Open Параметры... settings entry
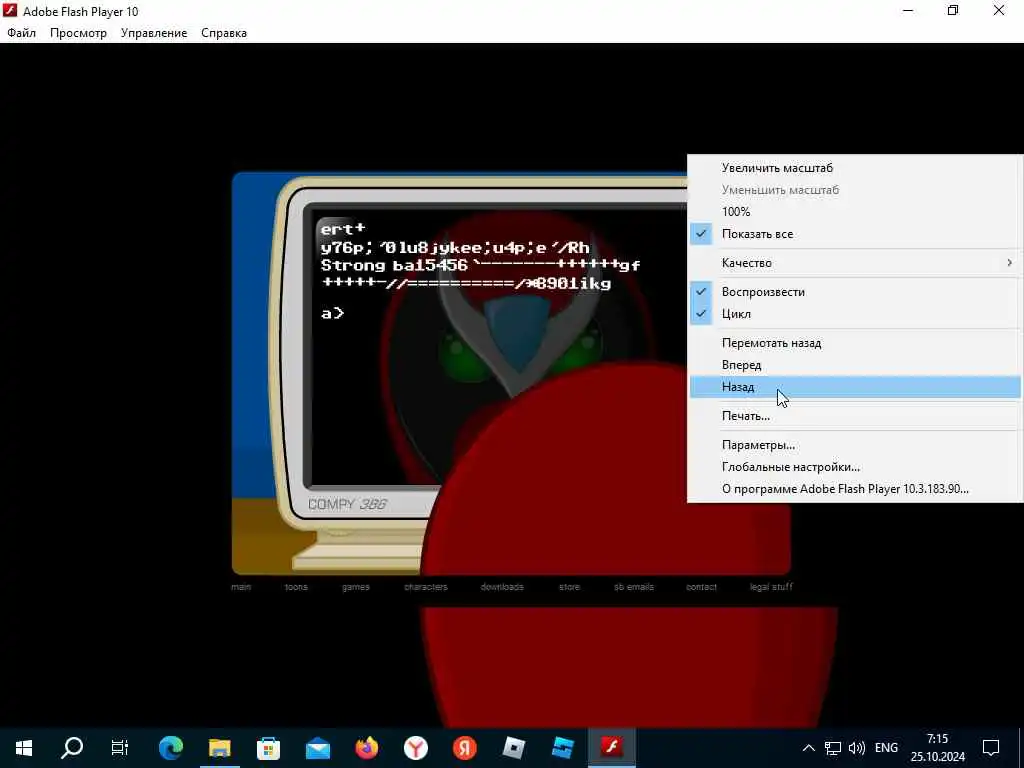This screenshot has height=768, width=1024. pos(856,445)
